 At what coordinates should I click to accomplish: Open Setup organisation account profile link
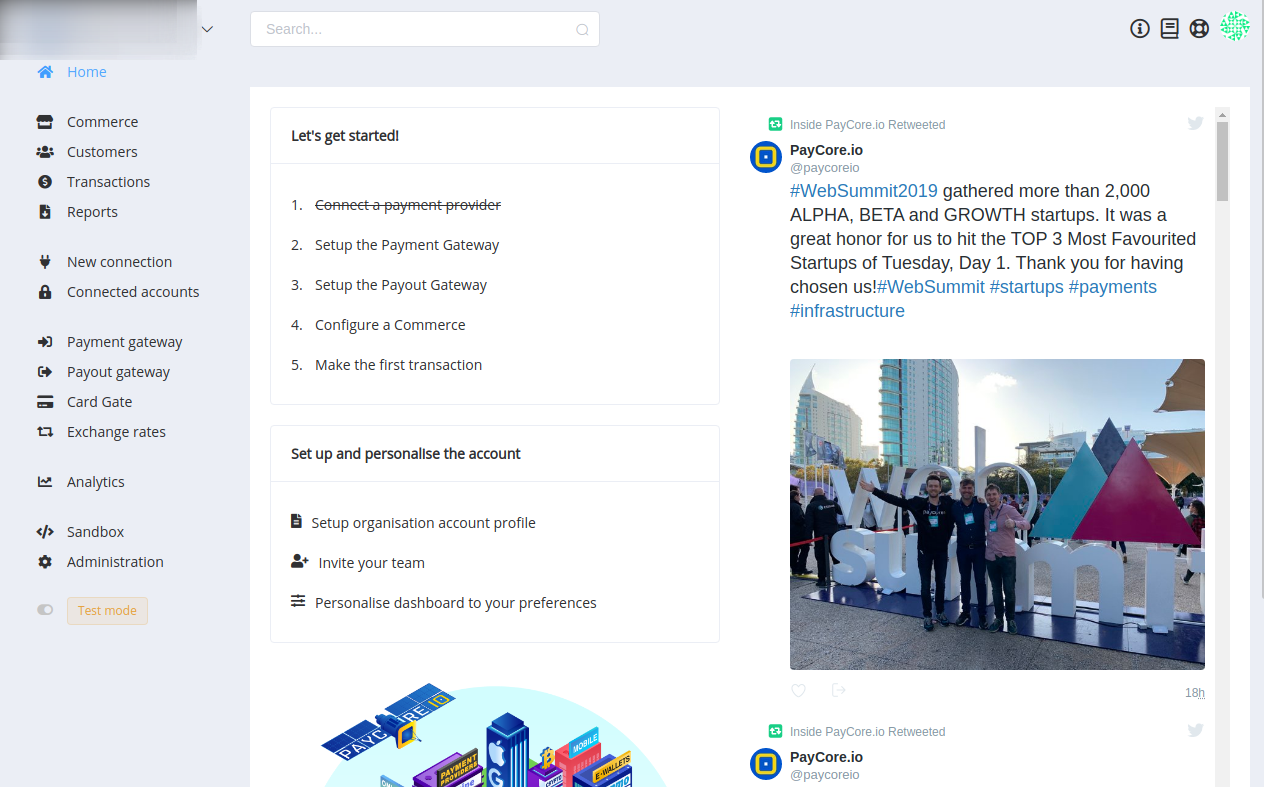424,523
